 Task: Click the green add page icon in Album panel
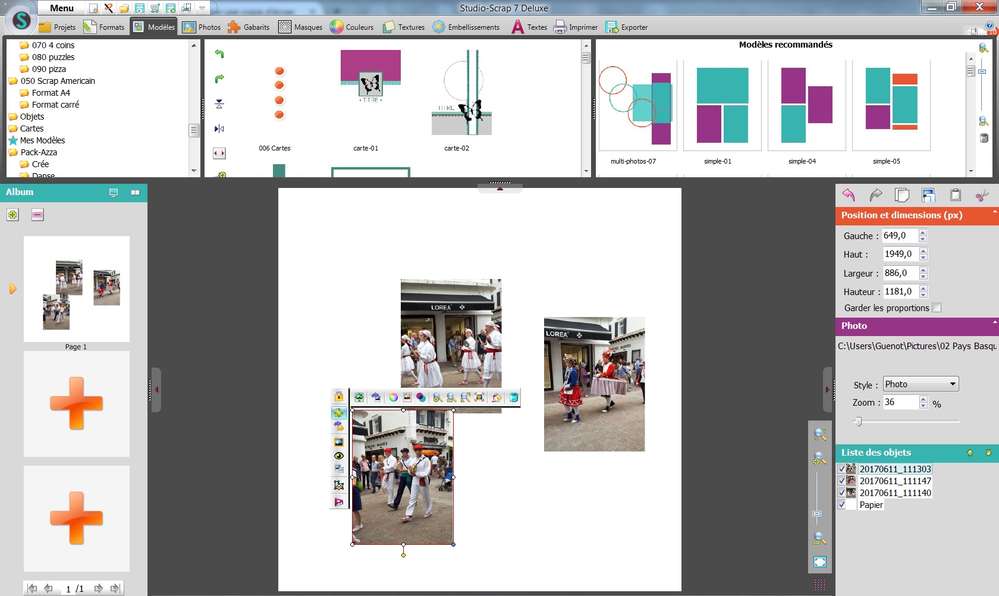[12, 214]
